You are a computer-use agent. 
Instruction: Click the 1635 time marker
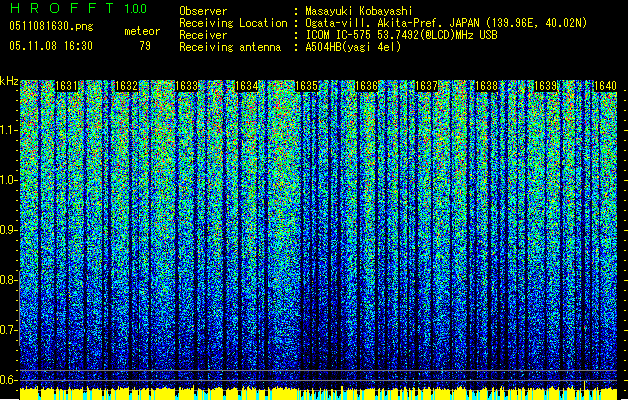(306, 86)
